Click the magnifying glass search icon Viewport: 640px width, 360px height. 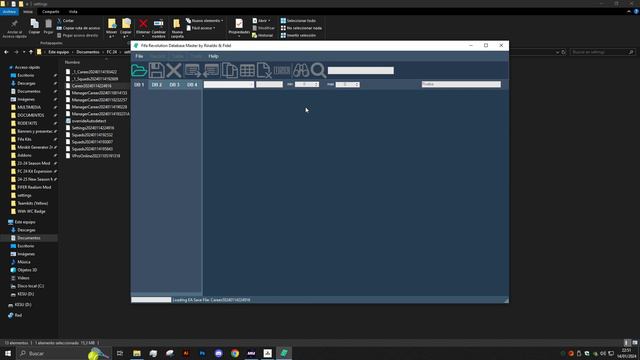click(318, 71)
